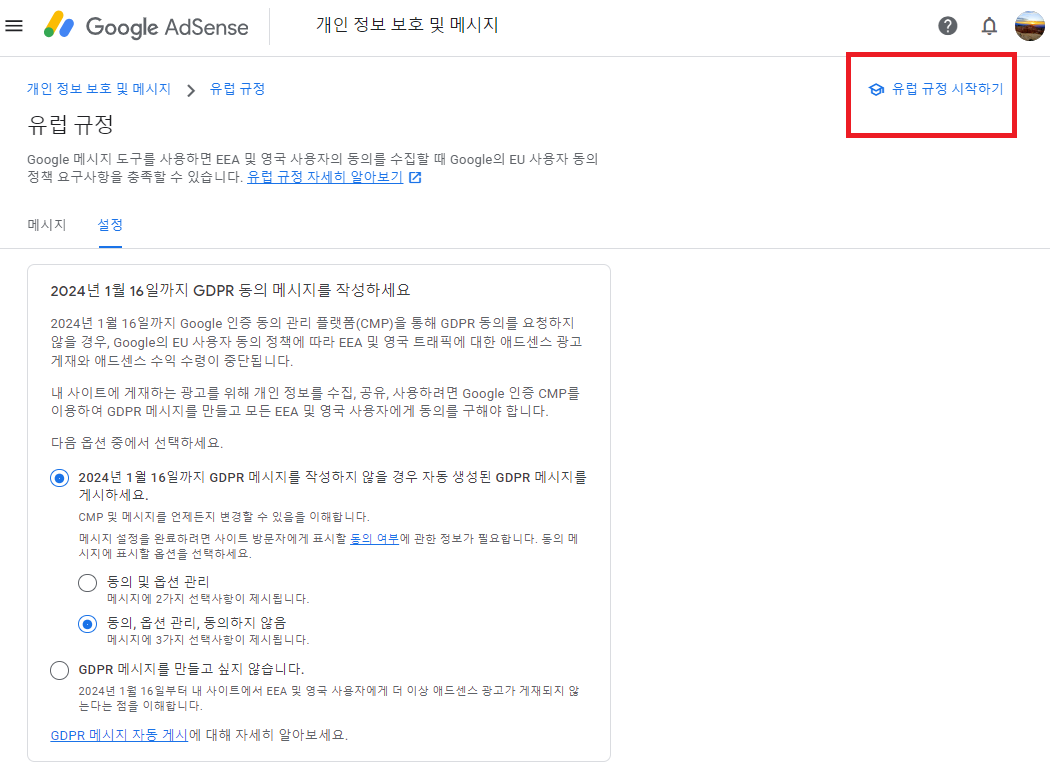The image size is (1050, 768).
Task: Open the hamburger main menu
Action: point(14,26)
